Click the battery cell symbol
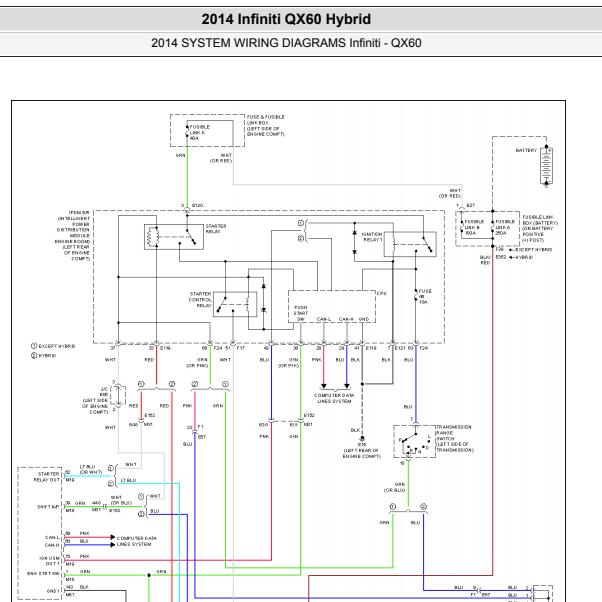 click(546, 165)
